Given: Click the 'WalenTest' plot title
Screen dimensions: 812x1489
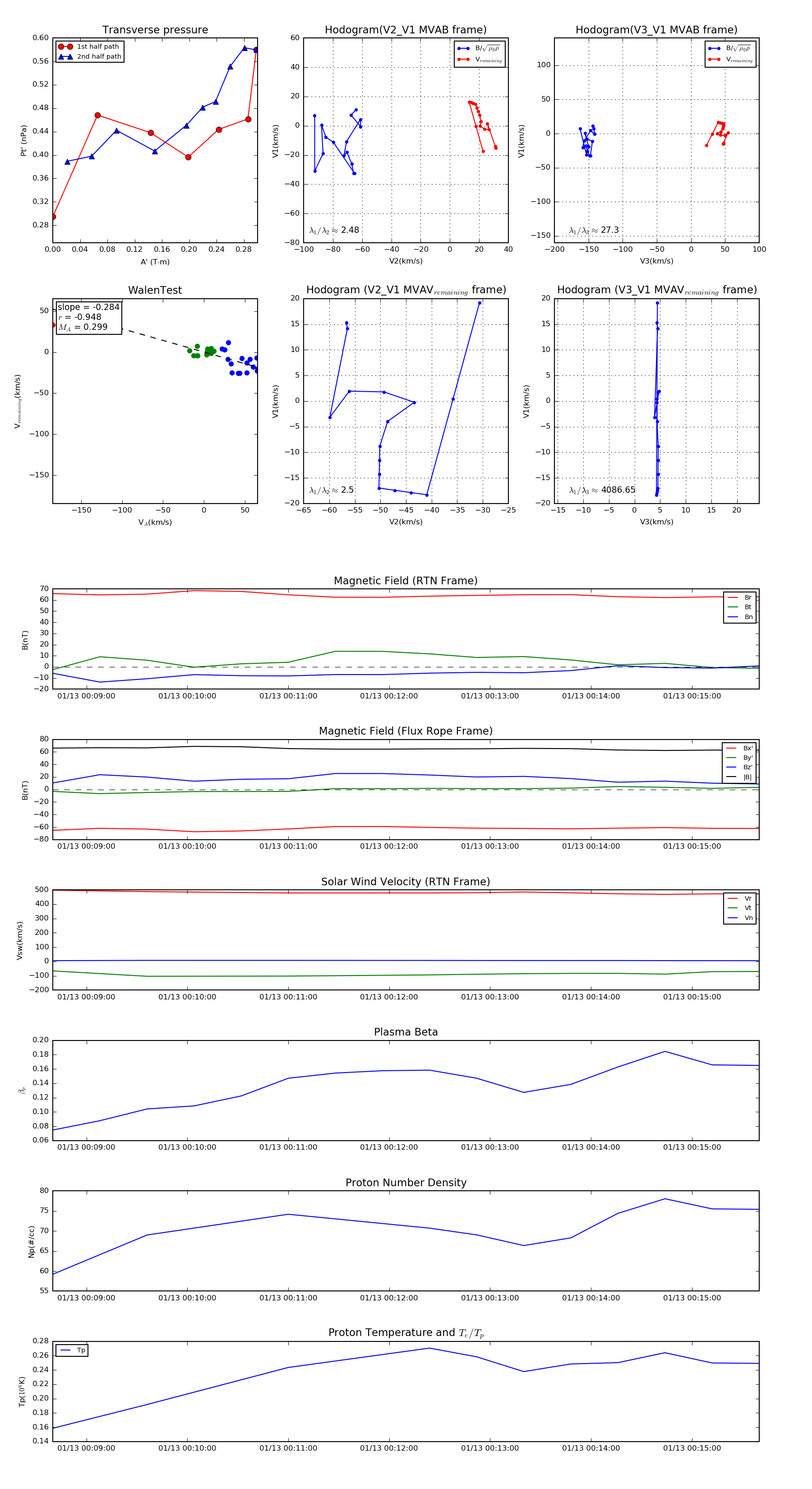Looking at the screenshot, I should point(155,290).
